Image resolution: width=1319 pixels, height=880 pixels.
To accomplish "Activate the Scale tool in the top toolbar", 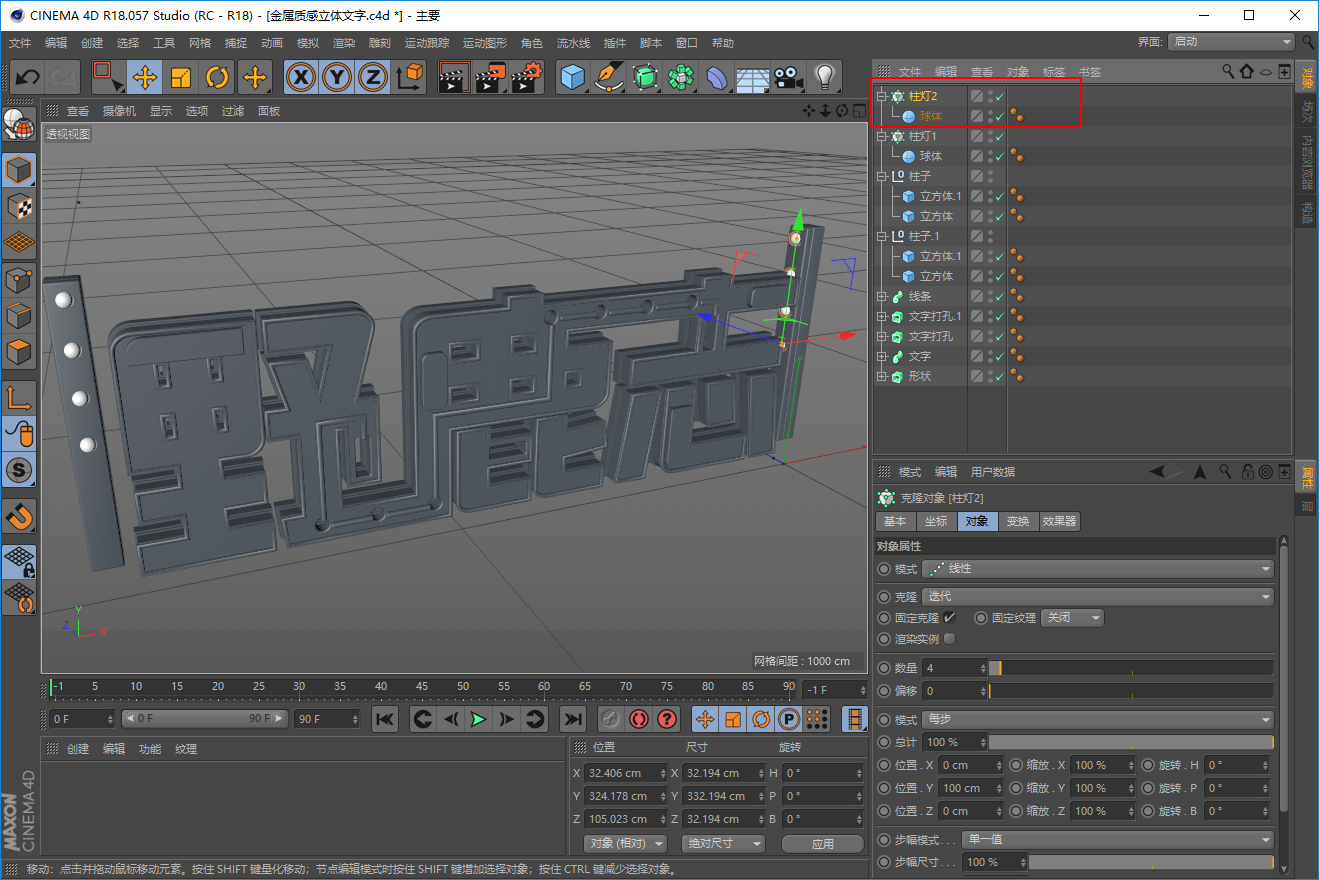I will 181,77.
